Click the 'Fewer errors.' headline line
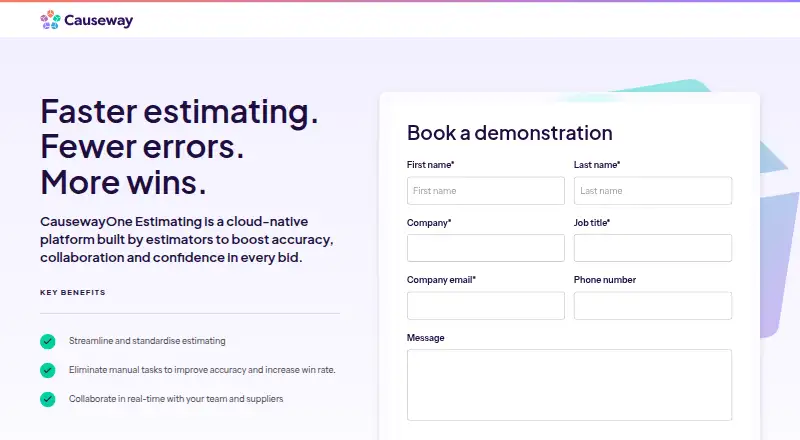The height and width of the screenshot is (440, 800). [142, 148]
